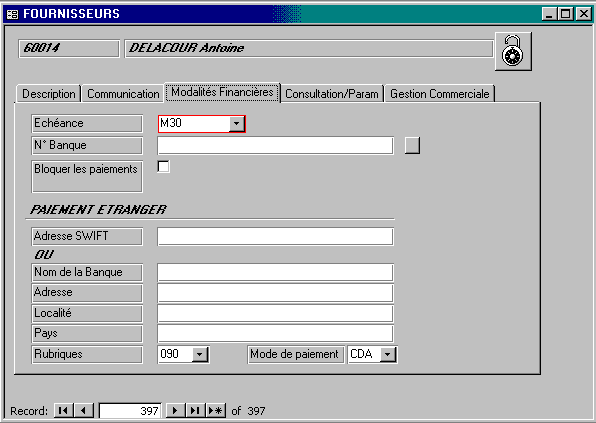The height and width of the screenshot is (423, 596).
Task: Click the Pays input field
Action: [276, 333]
